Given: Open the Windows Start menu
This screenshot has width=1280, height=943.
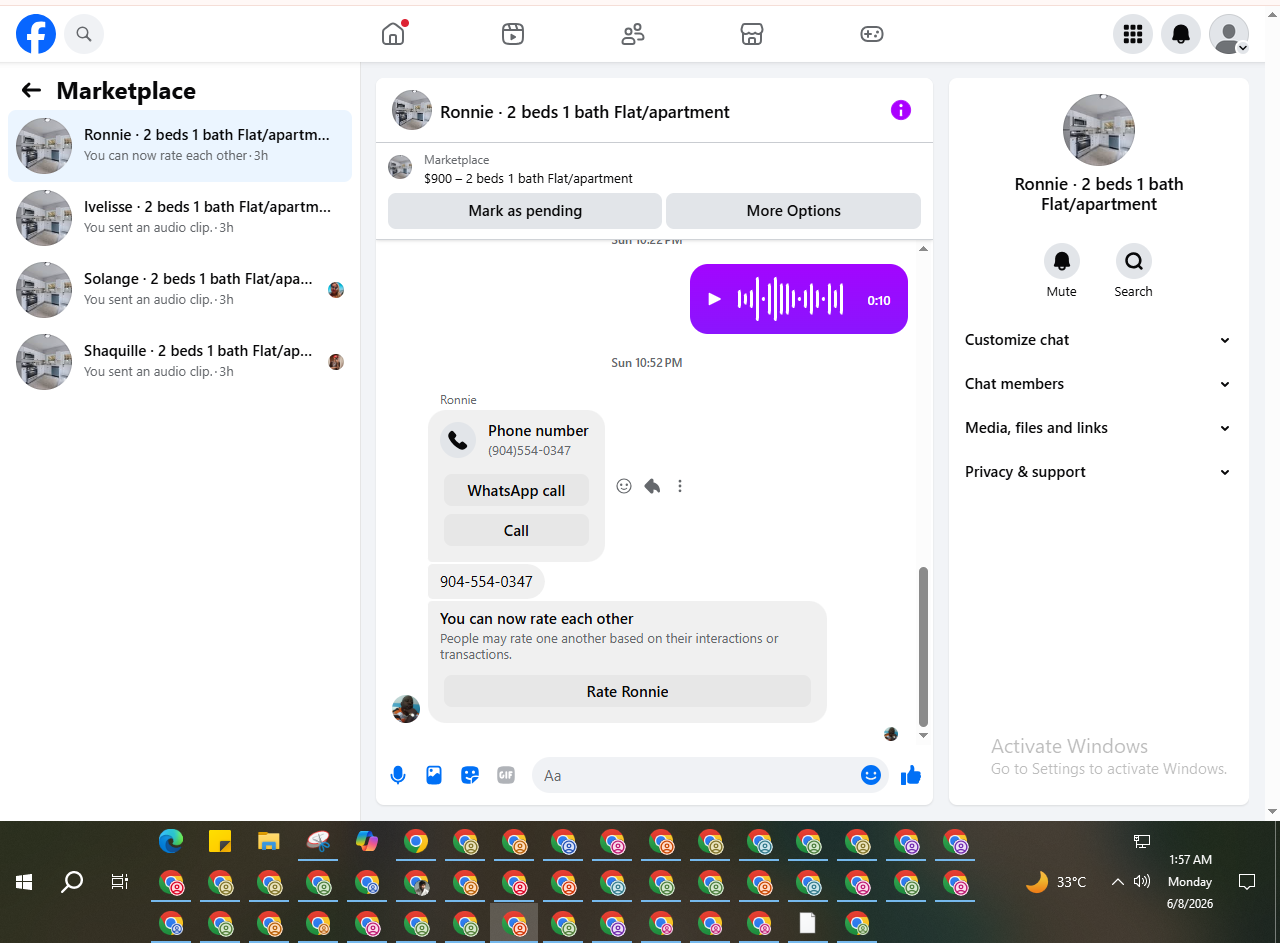Looking at the screenshot, I should pos(24,882).
